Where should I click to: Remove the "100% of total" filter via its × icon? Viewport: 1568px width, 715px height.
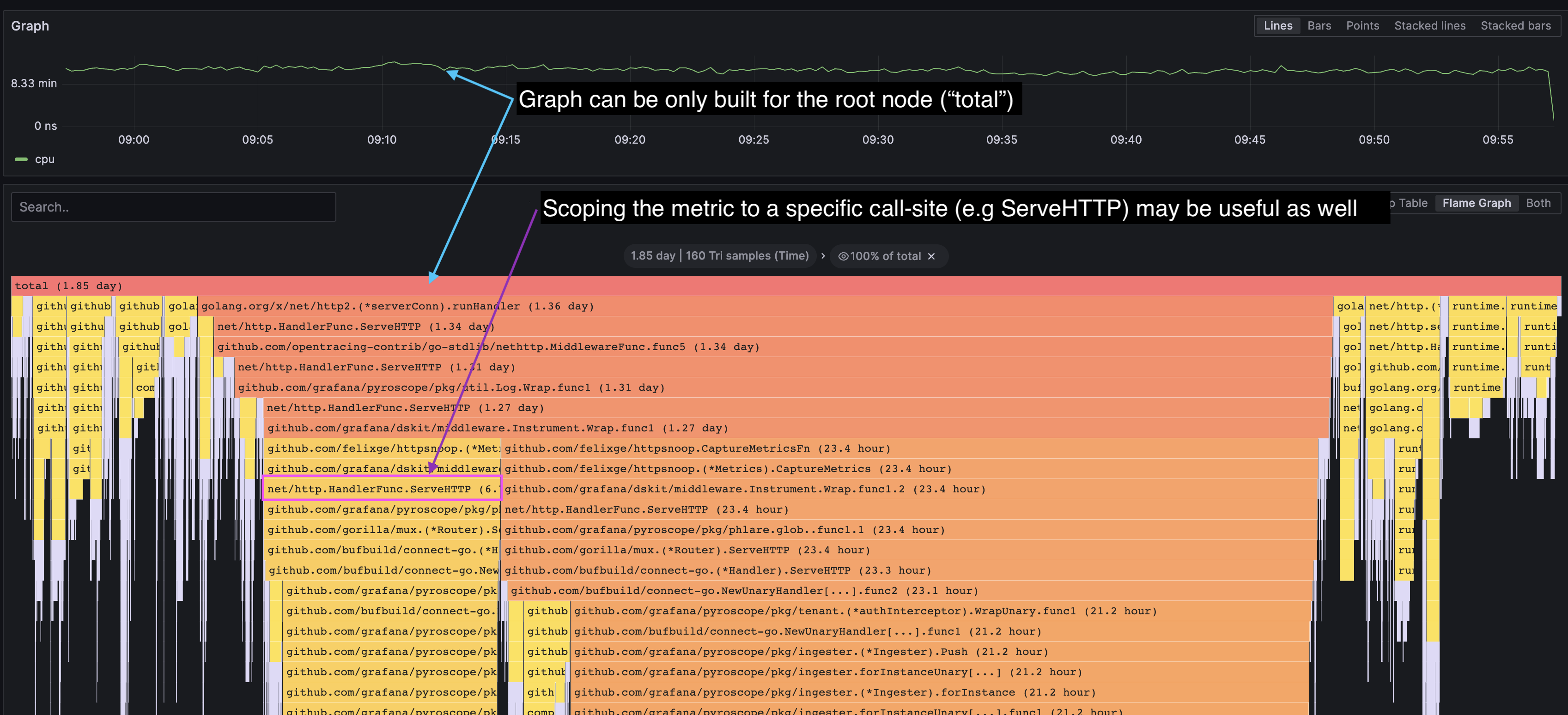tap(931, 256)
